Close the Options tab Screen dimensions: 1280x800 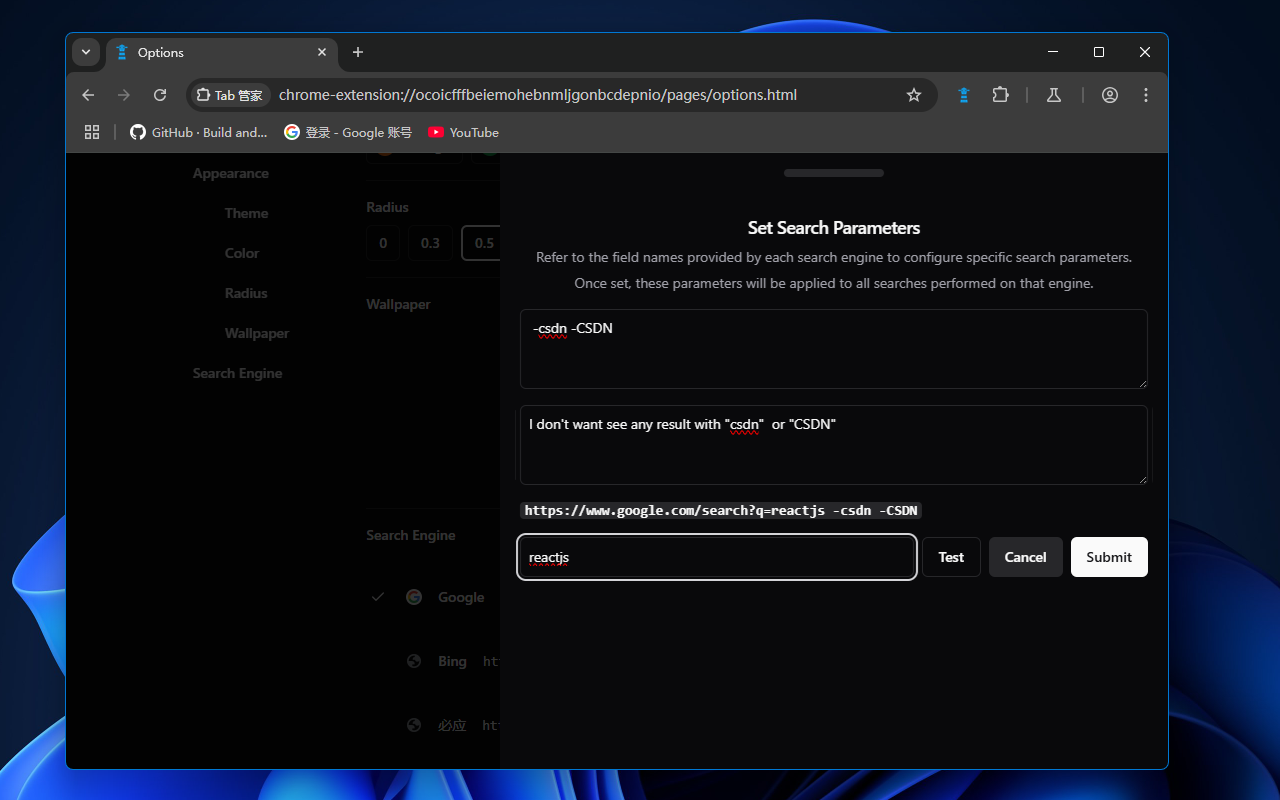click(322, 52)
